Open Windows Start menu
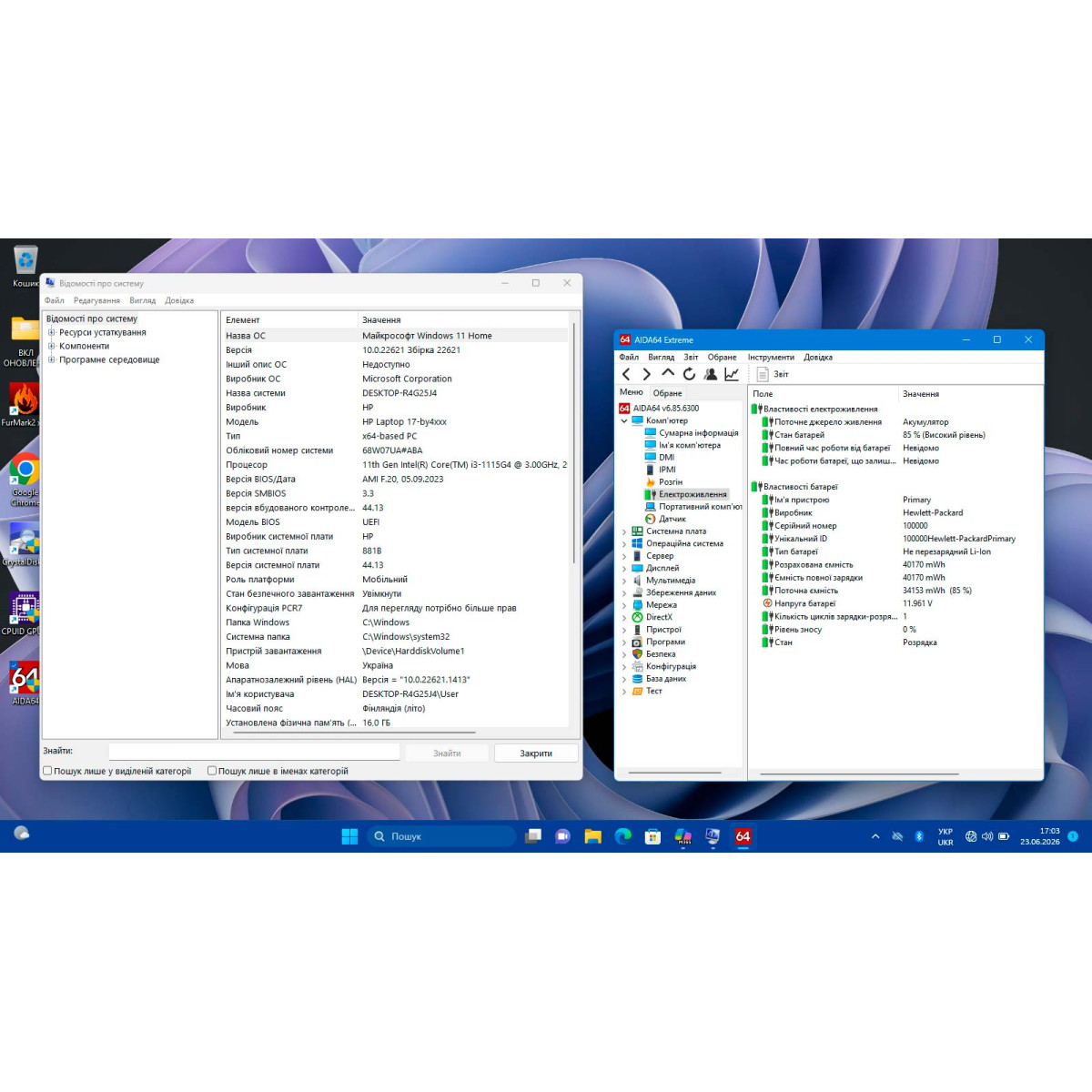Image resolution: width=1092 pixels, height=1092 pixels. pos(349,836)
